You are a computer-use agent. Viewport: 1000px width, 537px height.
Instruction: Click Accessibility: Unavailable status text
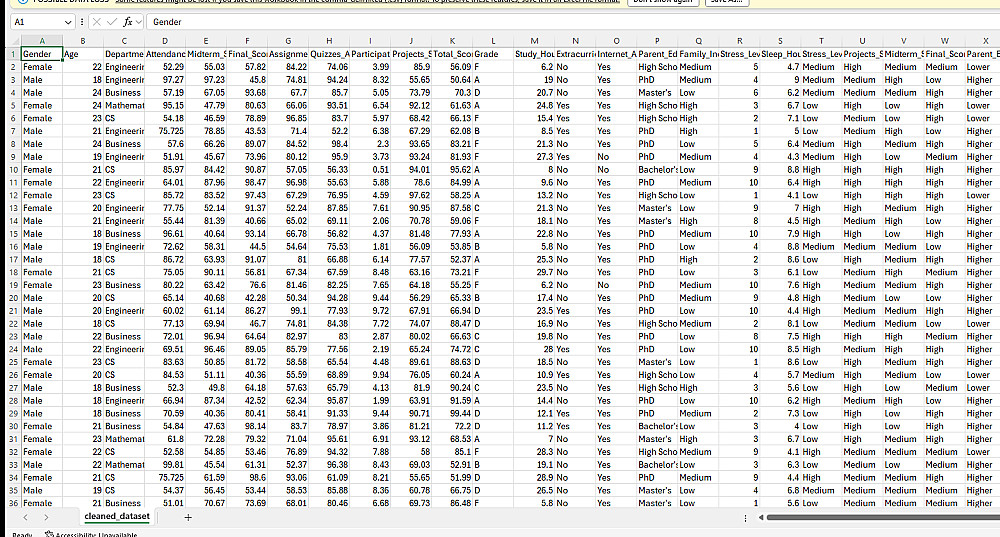96,534
